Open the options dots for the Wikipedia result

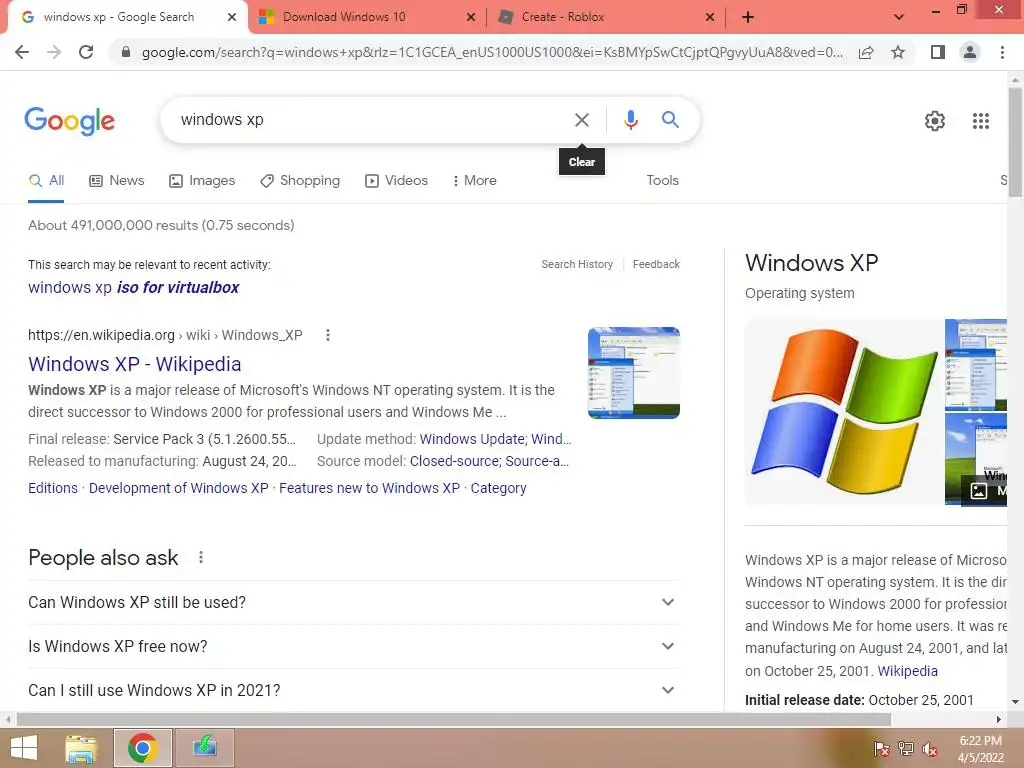(x=328, y=335)
